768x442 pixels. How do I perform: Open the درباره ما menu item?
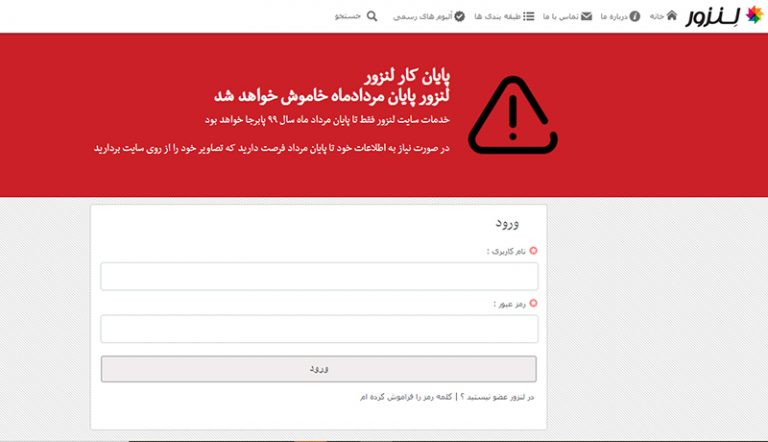[613, 17]
